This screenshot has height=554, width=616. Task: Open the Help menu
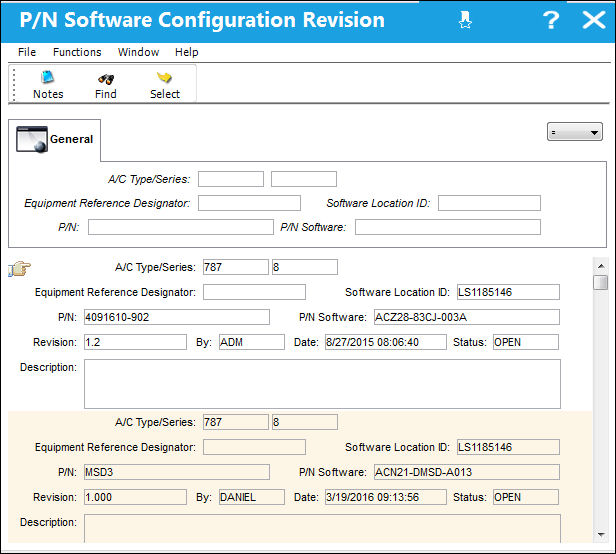click(187, 52)
